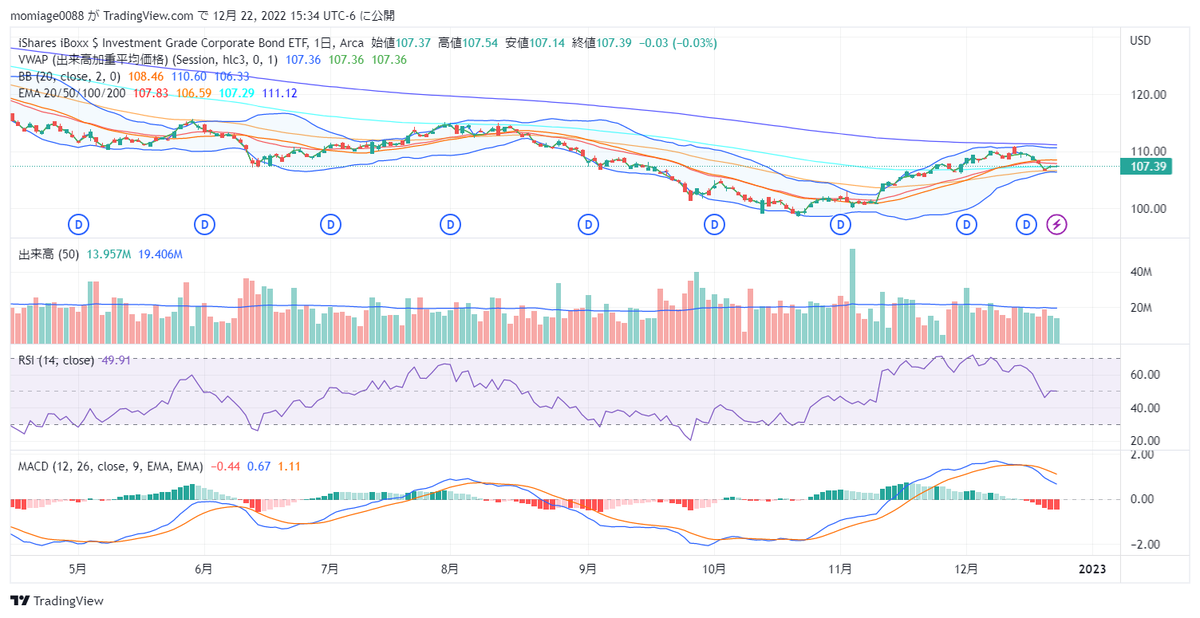Click the USD currency label

[1141, 41]
